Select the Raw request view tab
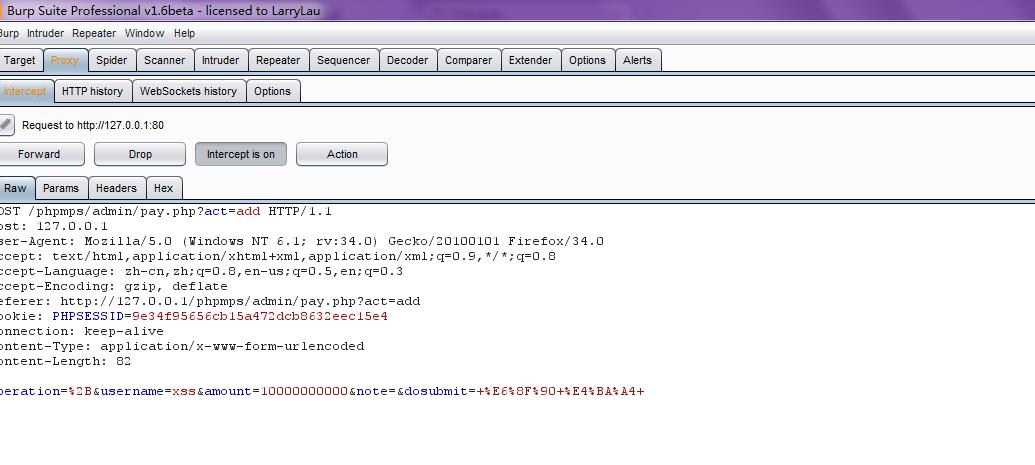The height and width of the screenshot is (465, 1035). click(16, 188)
